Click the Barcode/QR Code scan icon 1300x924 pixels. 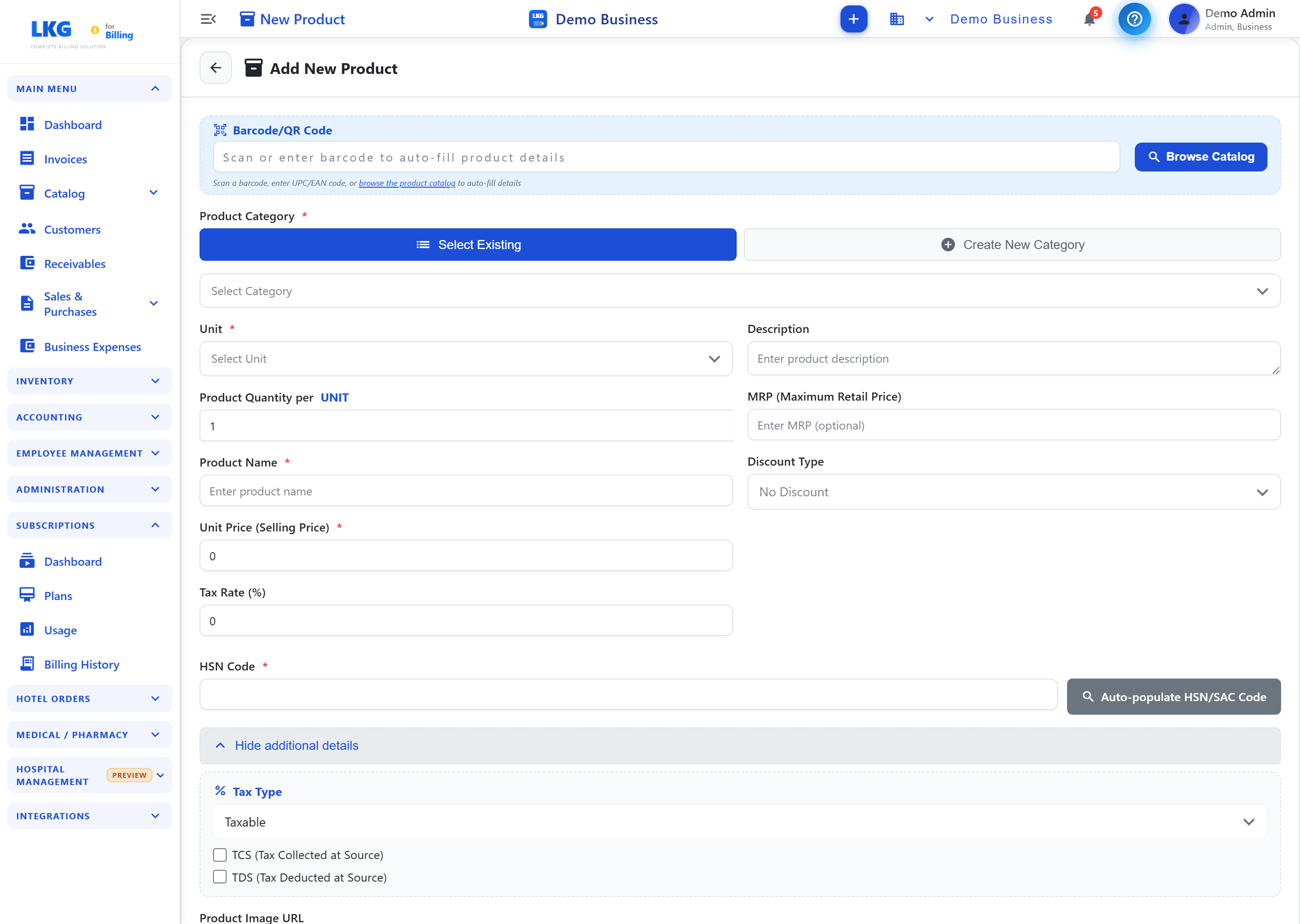[x=220, y=130]
